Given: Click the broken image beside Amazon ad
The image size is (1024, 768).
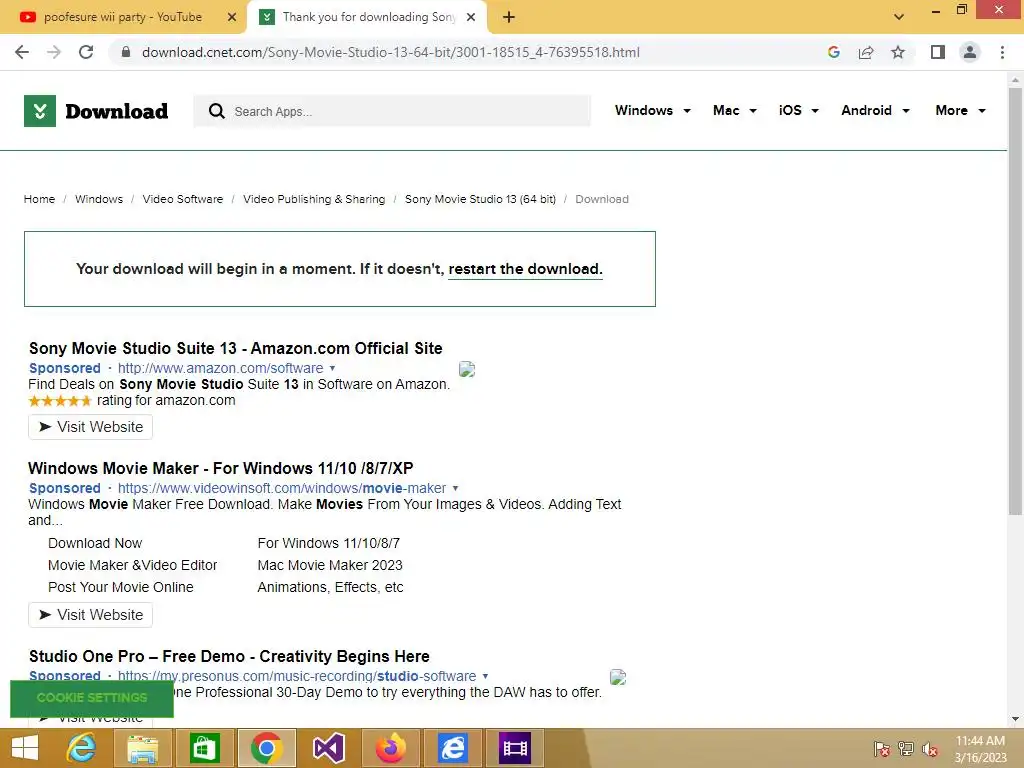Looking at the screenshot, I should coord(467,370).
